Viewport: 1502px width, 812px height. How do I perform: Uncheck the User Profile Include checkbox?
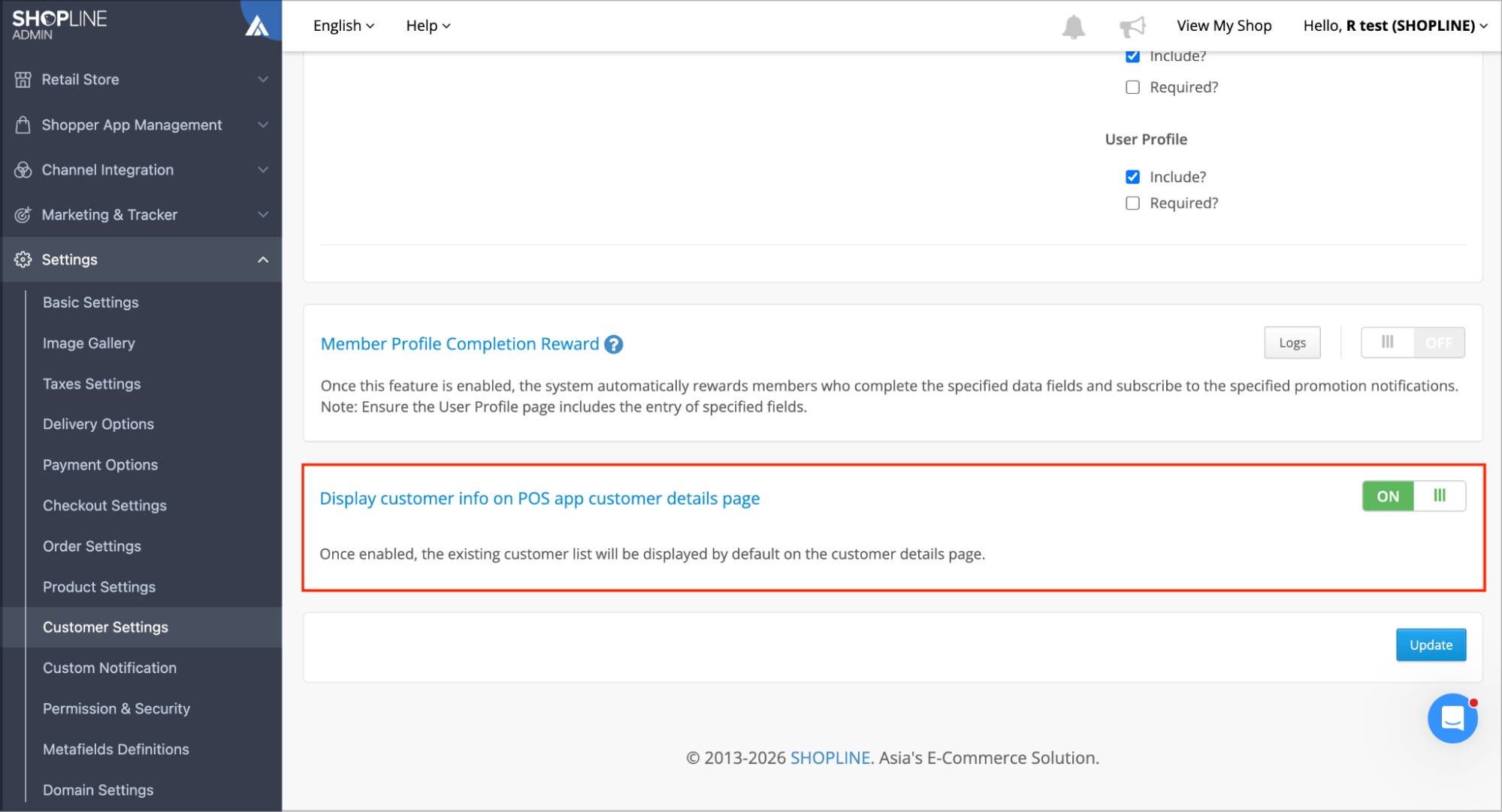point(1132,177)
